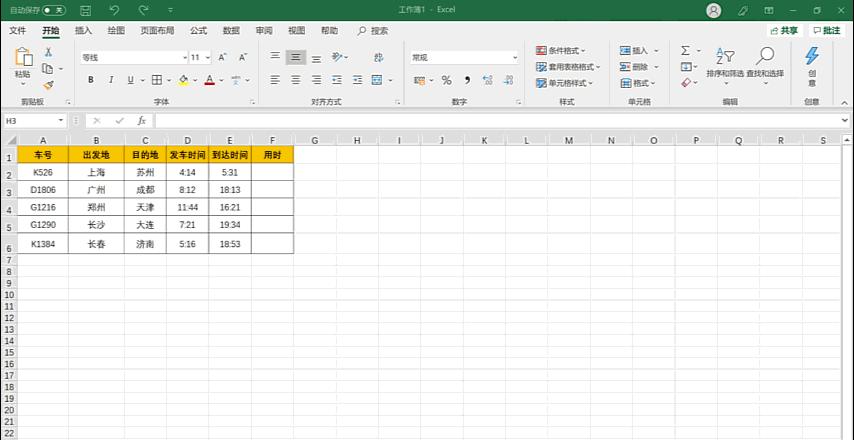Select top vertical alignment

click(x=275, y=57)
